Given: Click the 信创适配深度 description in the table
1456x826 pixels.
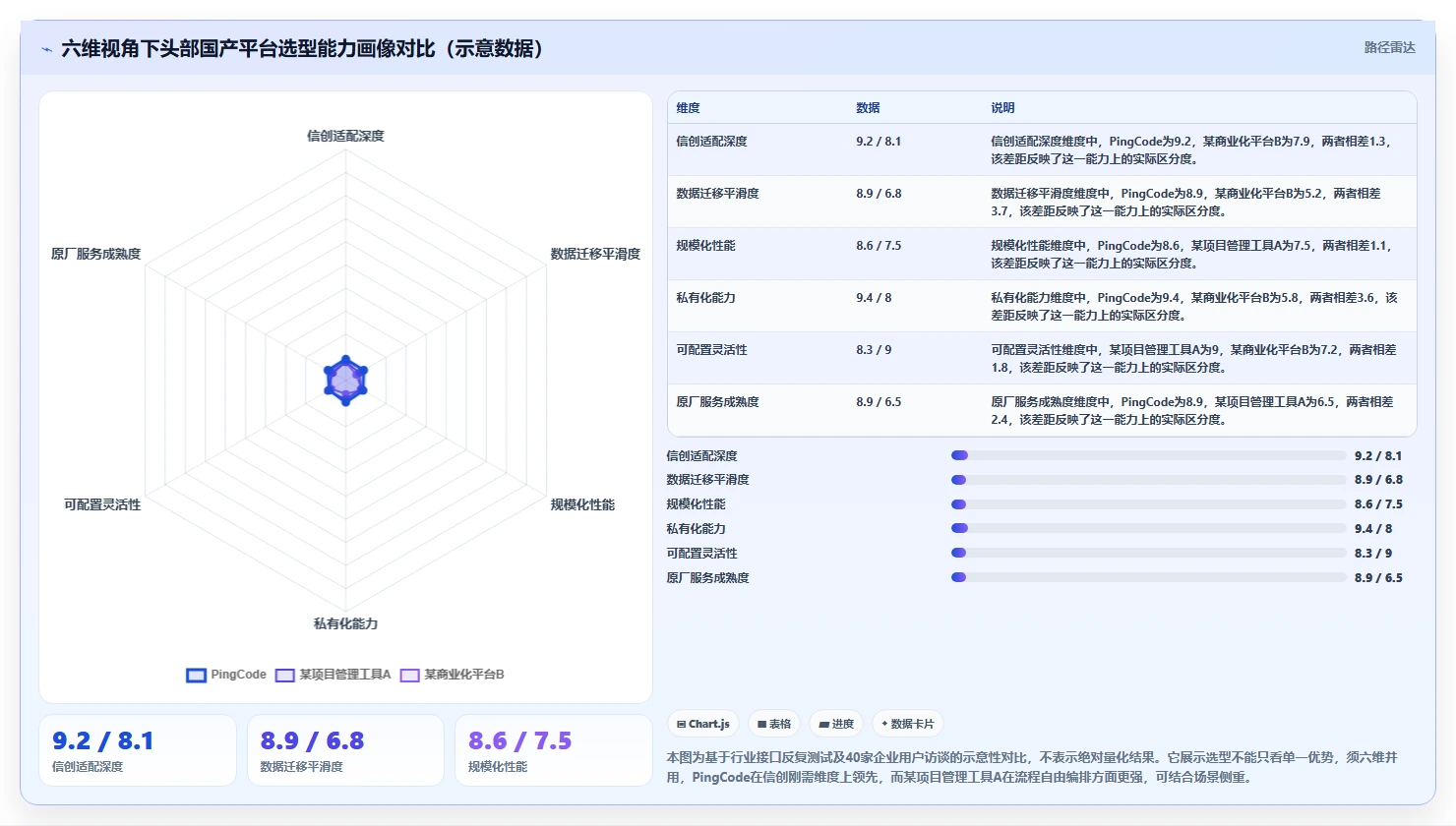Looking at the screenshot, I should 1192,150.
